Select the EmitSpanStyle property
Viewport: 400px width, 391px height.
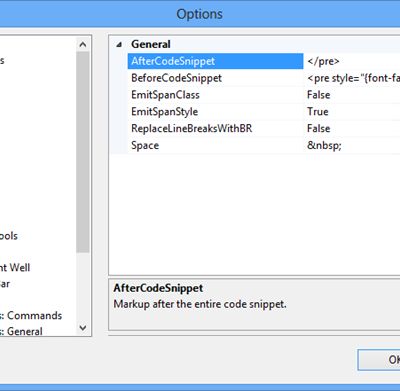(215, 111)
